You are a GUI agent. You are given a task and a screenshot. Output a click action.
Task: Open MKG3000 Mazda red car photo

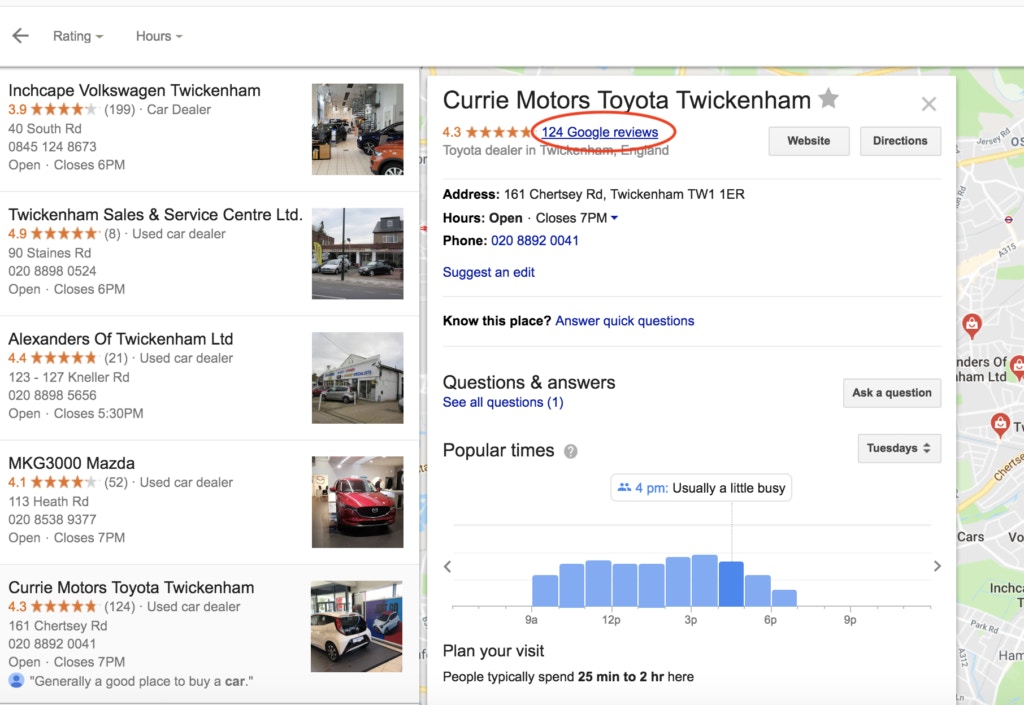coord(357,502)
